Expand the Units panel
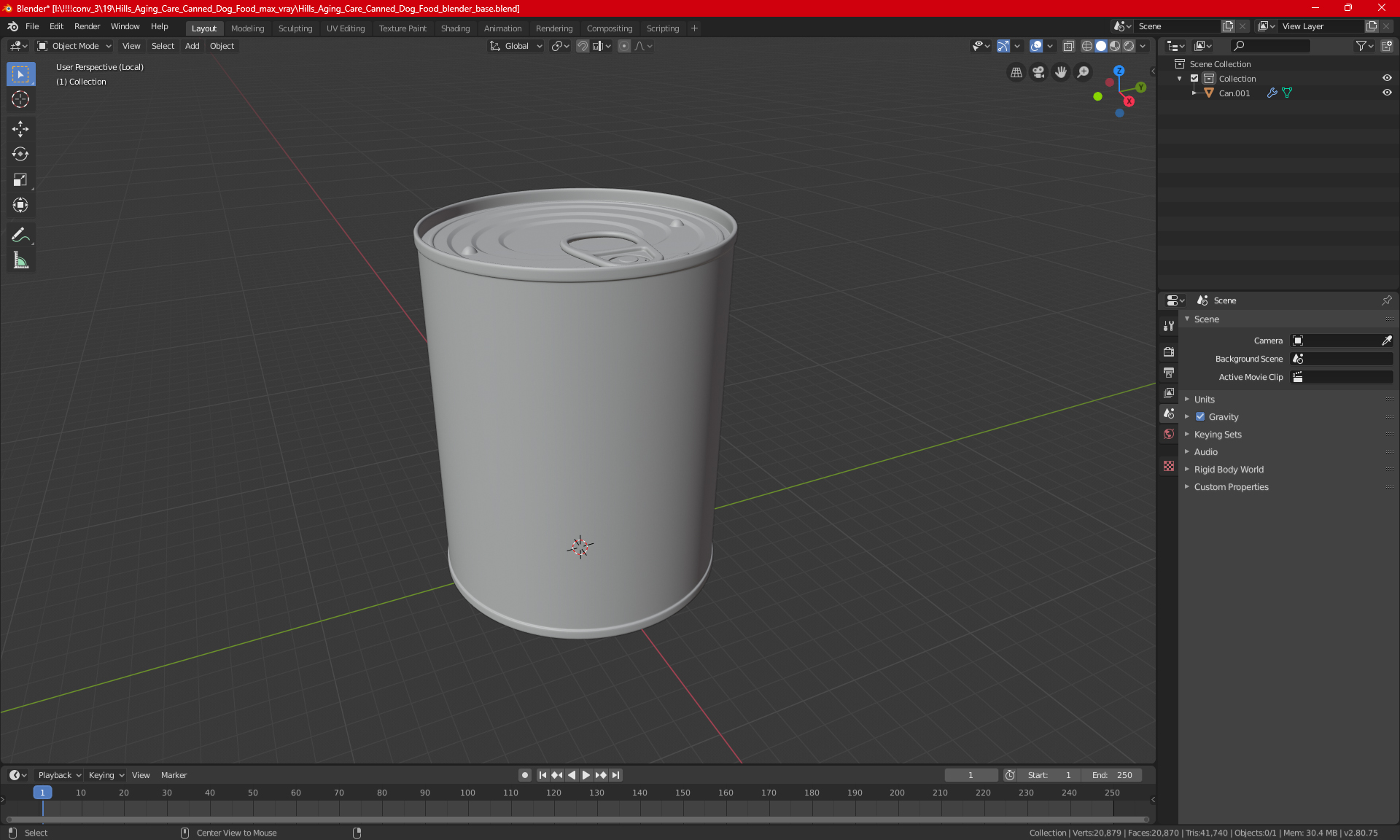 click(x=1204, y=400)
